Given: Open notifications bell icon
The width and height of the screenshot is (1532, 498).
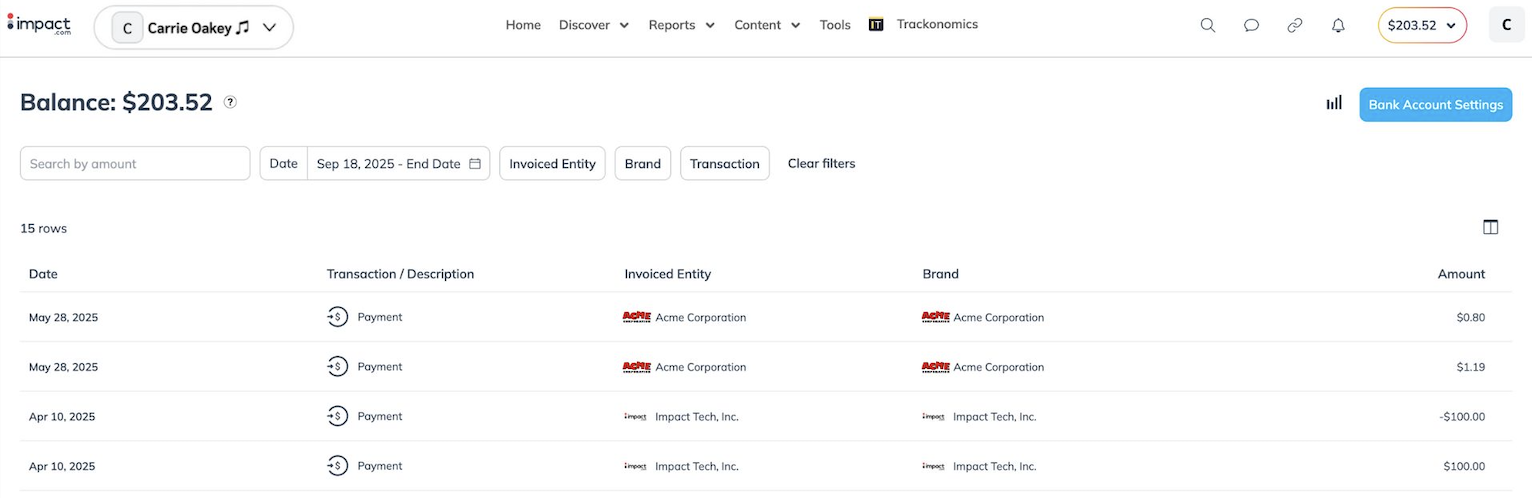Looking at the screenshot, I should tap(1338, 26).
